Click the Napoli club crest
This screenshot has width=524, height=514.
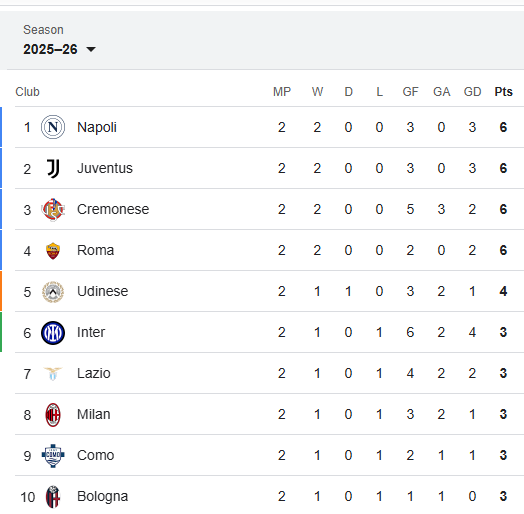(53, 127)
